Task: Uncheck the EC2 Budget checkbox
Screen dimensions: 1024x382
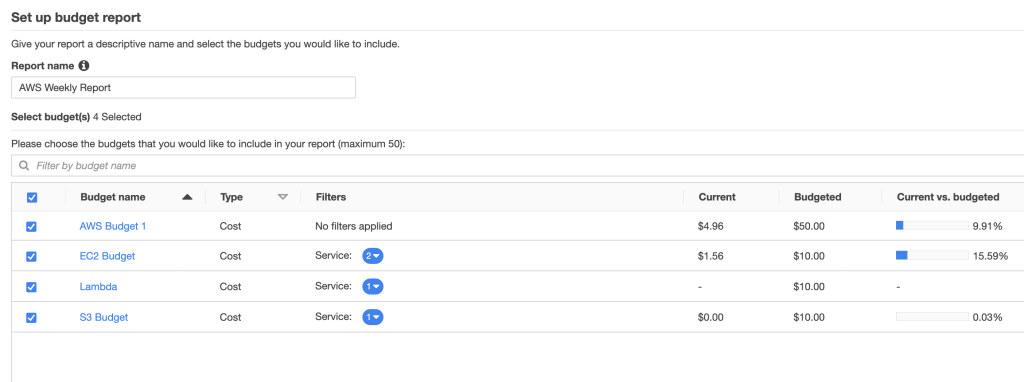Action: [x=31, y=257]
